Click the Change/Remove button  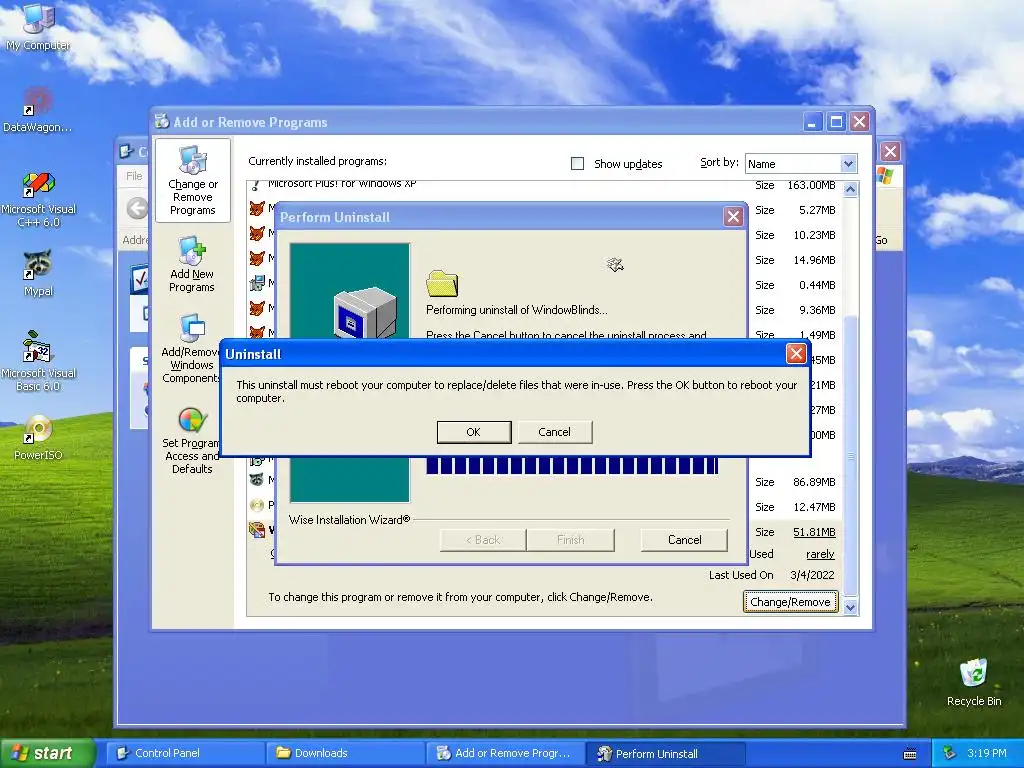tap(790, 601)
